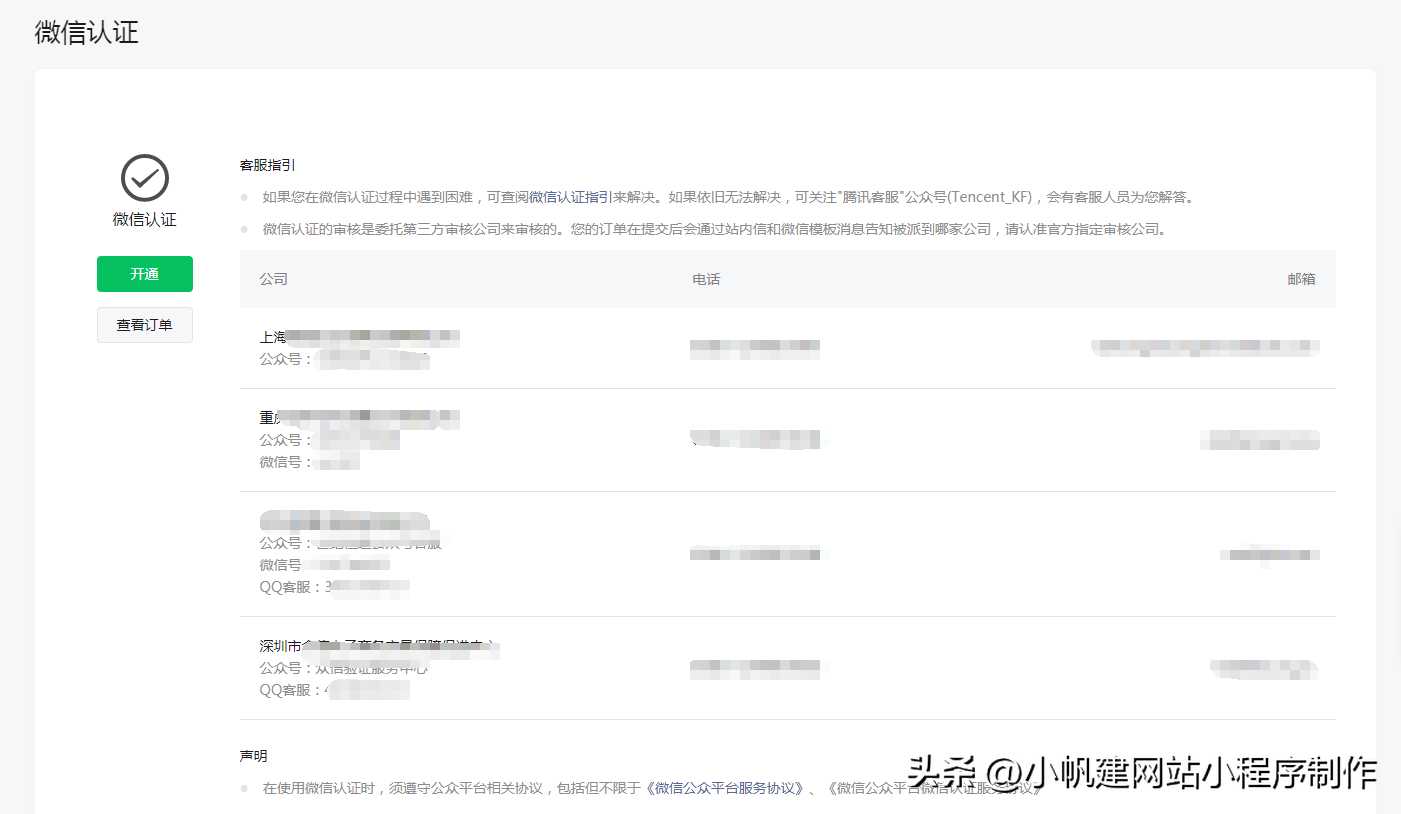Click the company name starting with 深圳市
This screenshot has height=814, width=1401.
click(x=379, y=647)
